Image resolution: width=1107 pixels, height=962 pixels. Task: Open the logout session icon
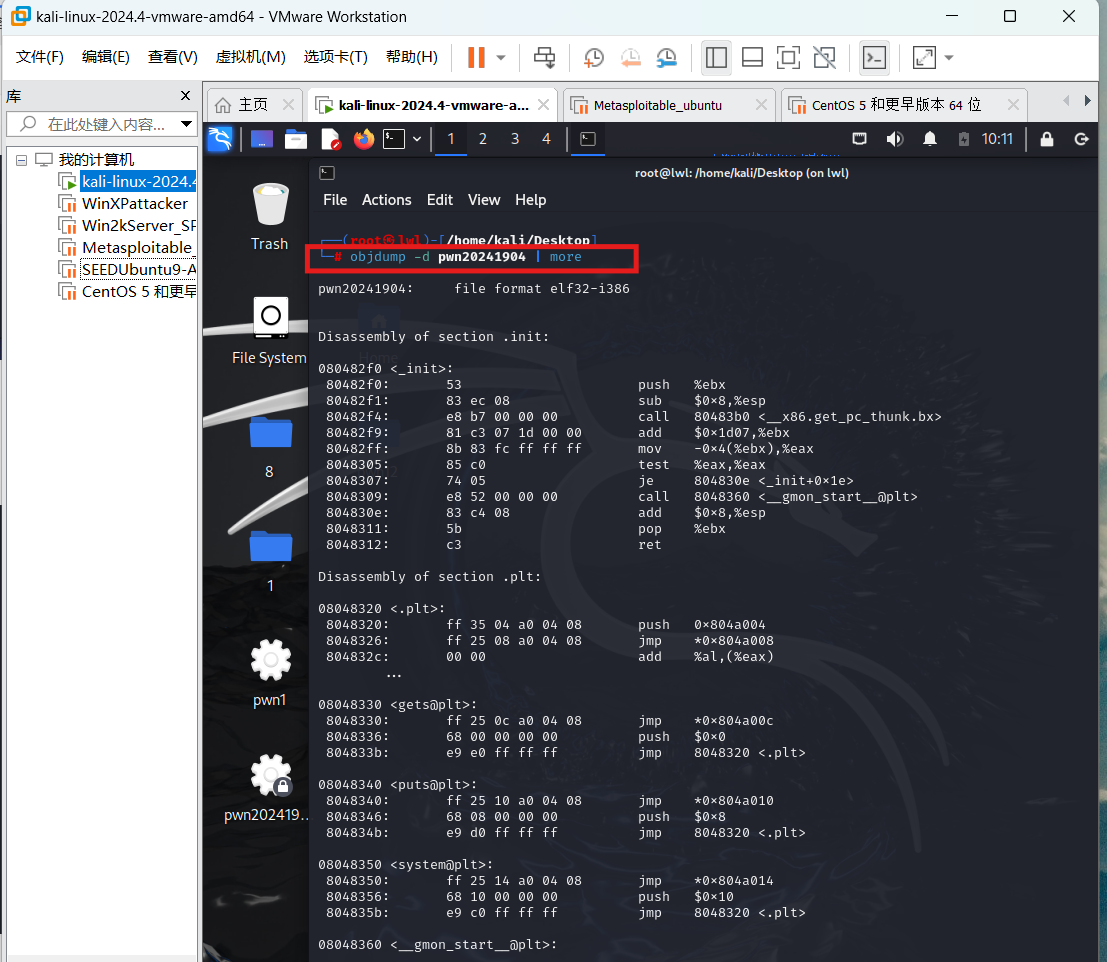(x=1081, y=139)
